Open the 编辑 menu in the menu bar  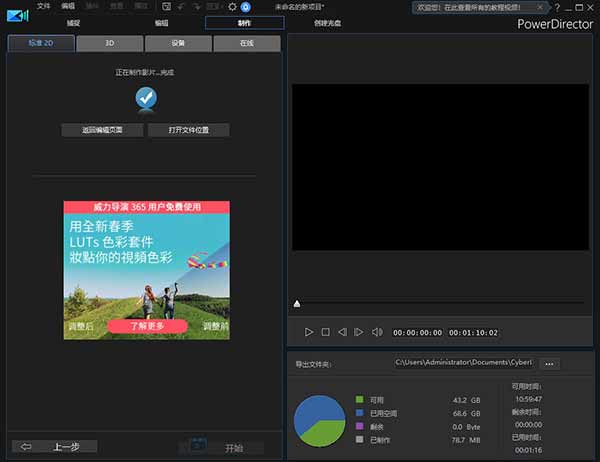point(68,6)
